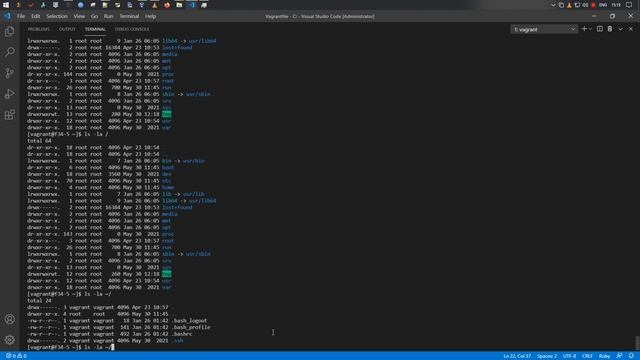The height and width of the screenshot is (360, 640).
Task: Split the terminal panel
Action: coord(600,29)
